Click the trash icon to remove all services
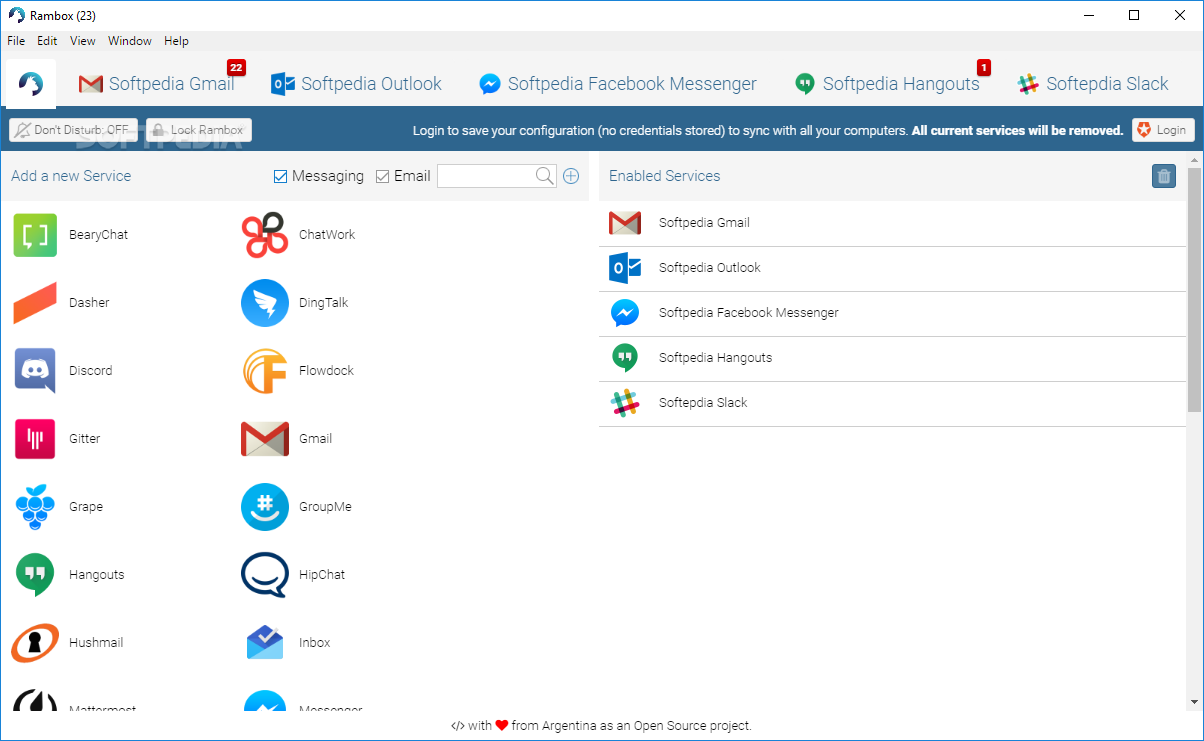 pos(1164,176)
